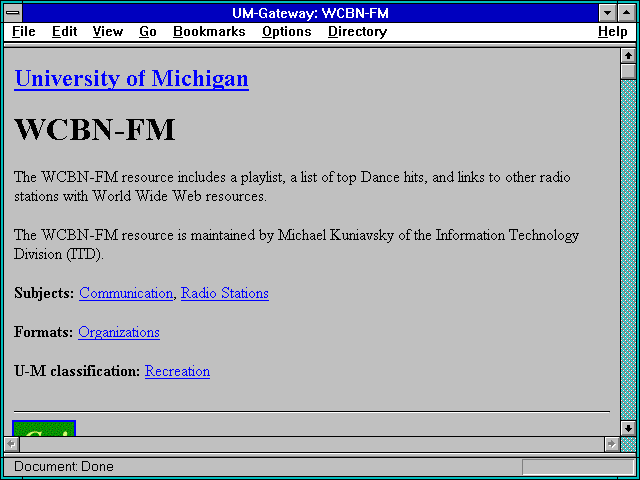Viewport: 640px width, 480px height.
Task: Open the Communication subject link
Action: [x=126, y=293]
